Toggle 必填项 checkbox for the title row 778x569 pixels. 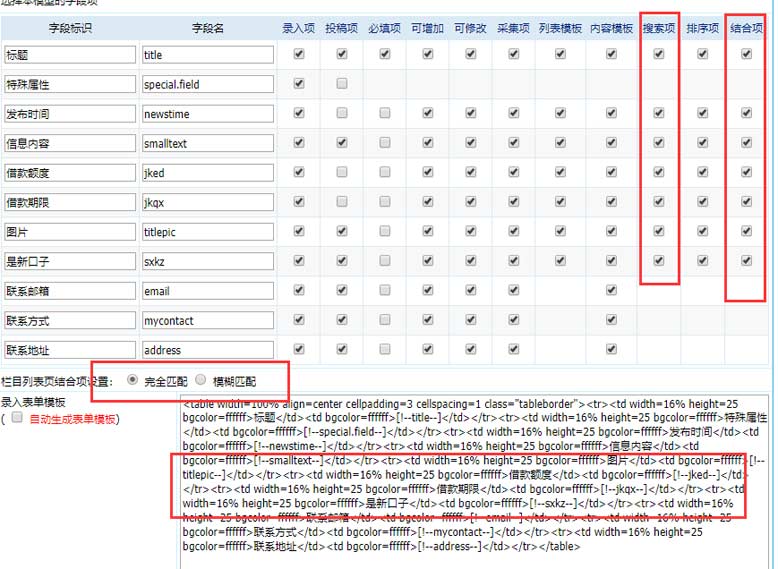(385, 54)
